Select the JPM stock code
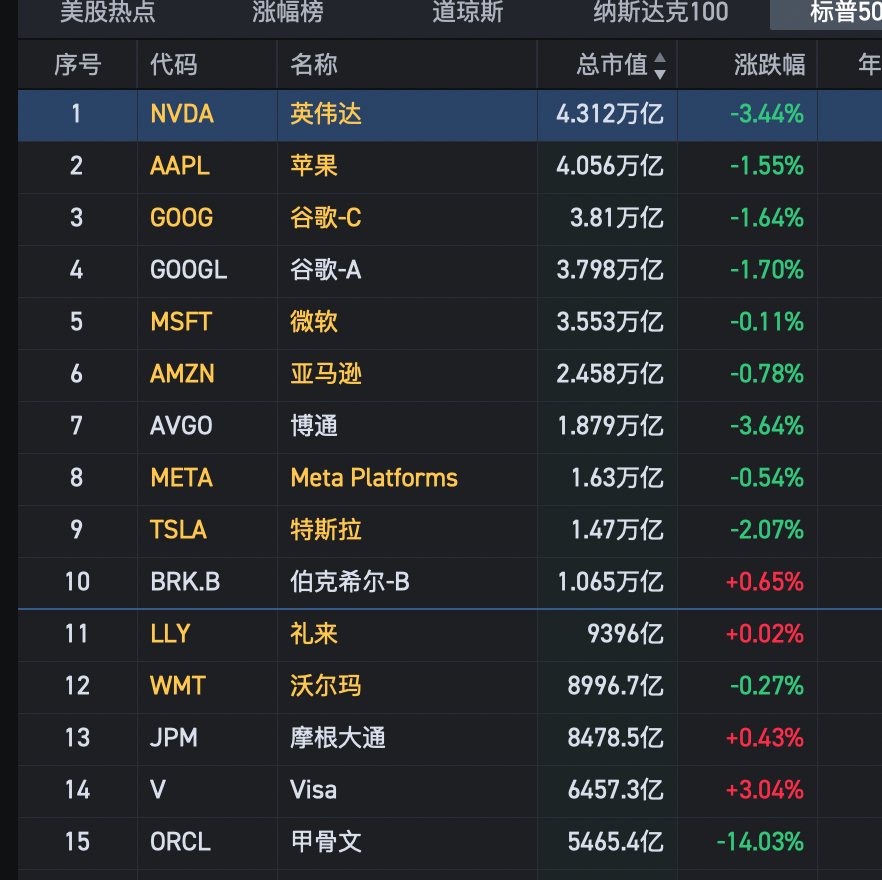The image size is (882, 880). pyautogui.click(x=174, y=738)
